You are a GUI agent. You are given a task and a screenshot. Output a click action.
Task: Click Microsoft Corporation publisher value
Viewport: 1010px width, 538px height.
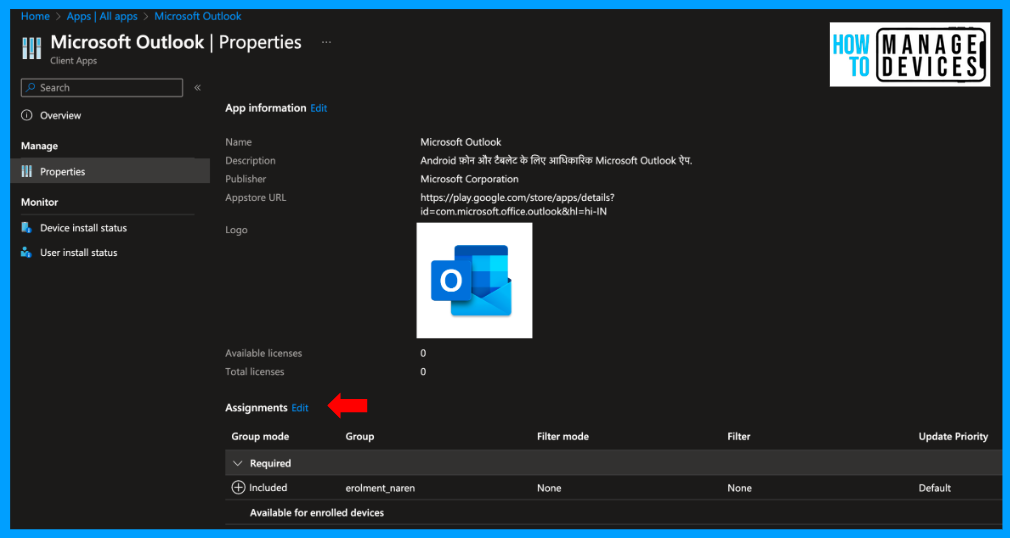(470, 179)
